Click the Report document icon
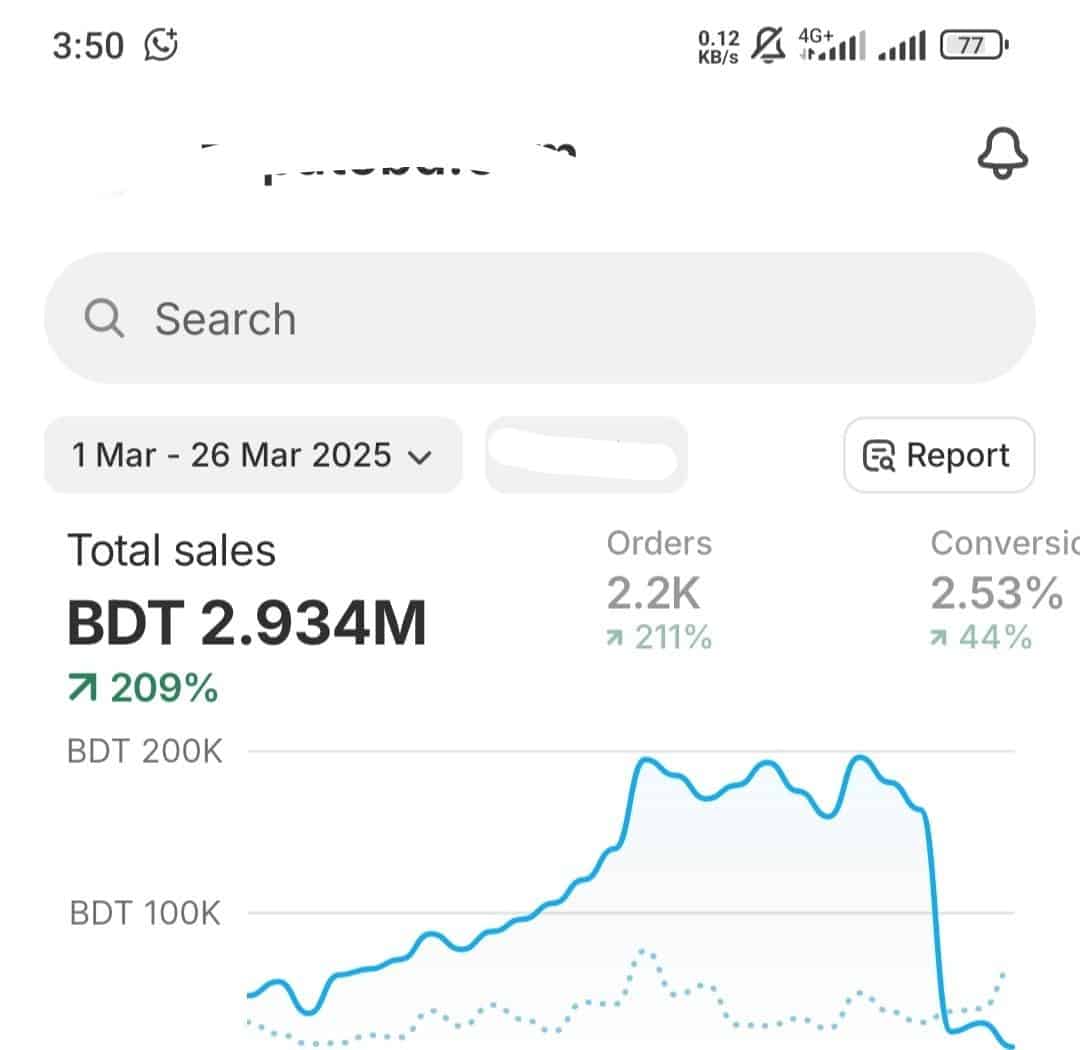 879,455
